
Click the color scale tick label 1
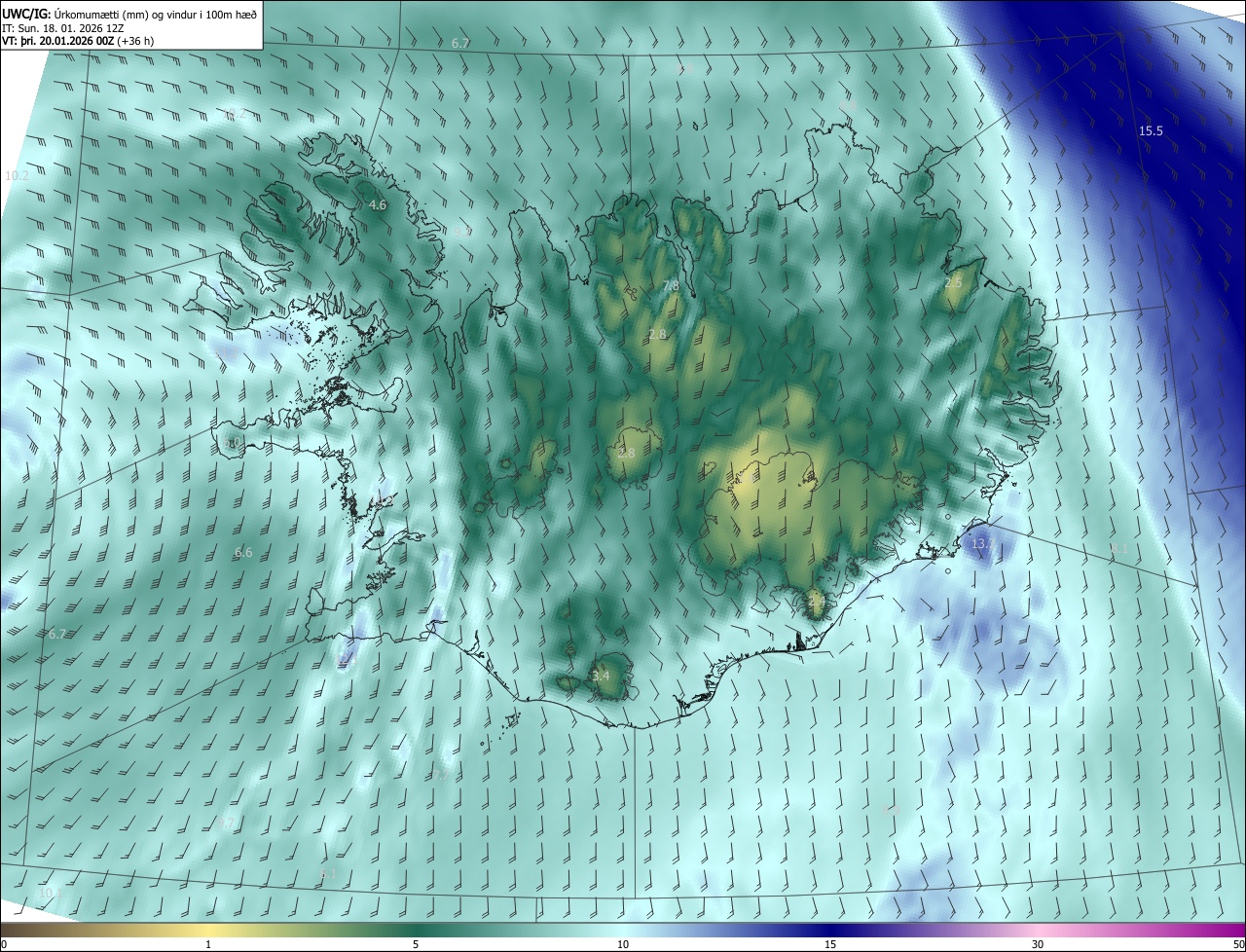click(208, 945)
